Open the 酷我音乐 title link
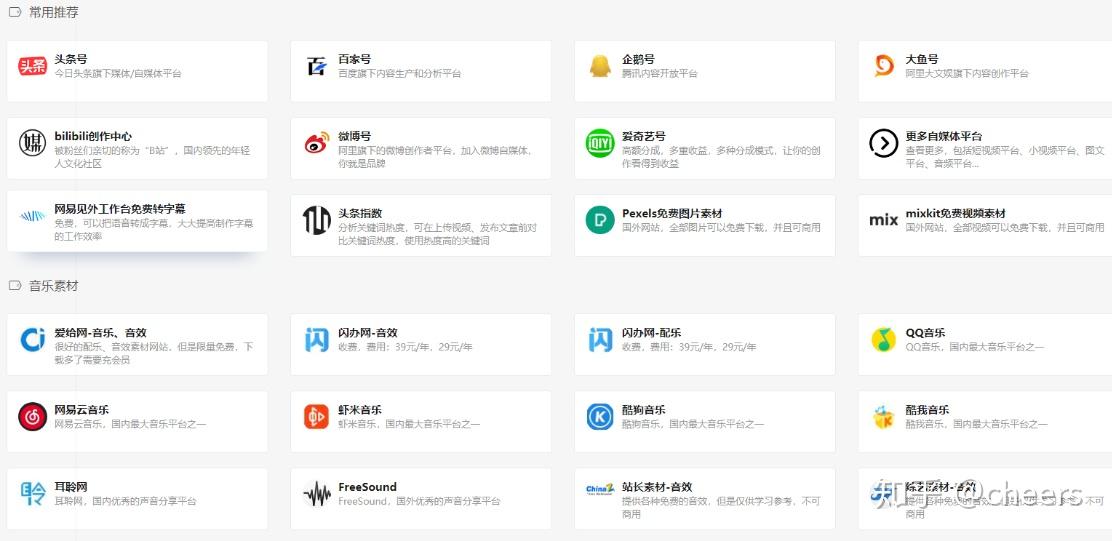The height and width of the screenshot is (541, 1112). point(928,410)
